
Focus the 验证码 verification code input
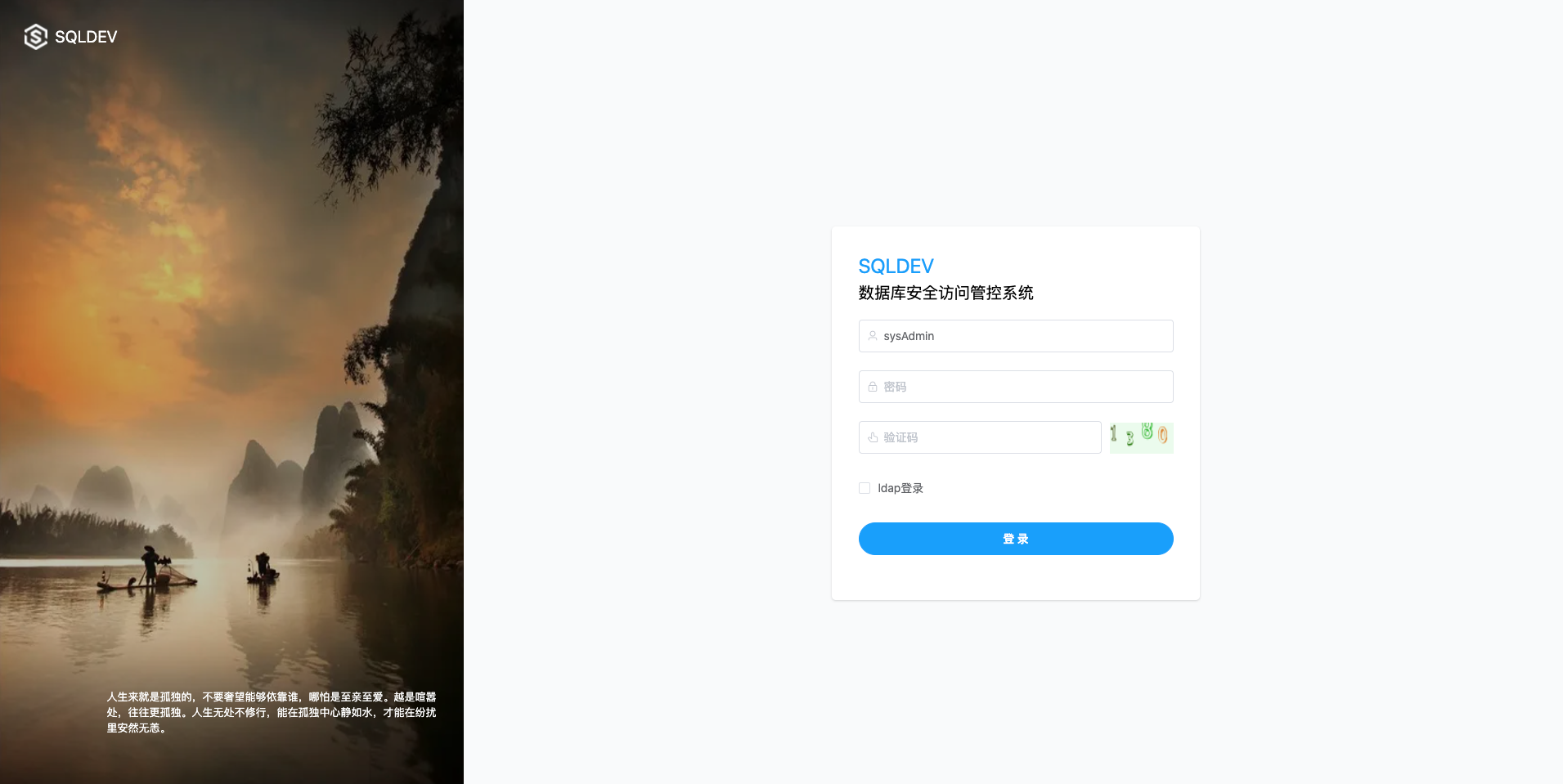[980, 437]
